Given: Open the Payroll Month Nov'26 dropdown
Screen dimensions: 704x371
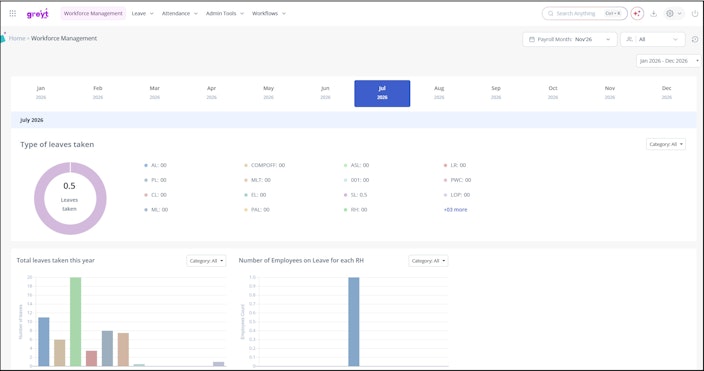Looking at the screenshot, I should tap(570, 40).
